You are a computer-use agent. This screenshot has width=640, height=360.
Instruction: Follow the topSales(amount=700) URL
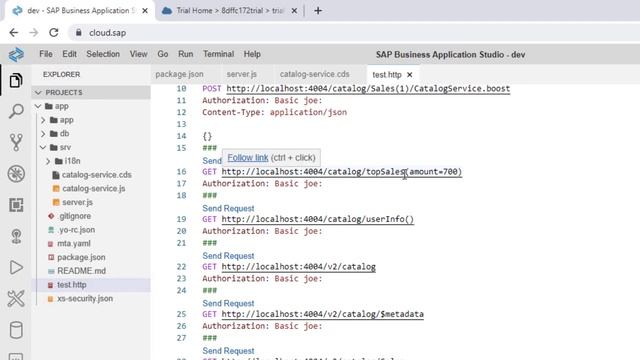[x=342, y=172]
